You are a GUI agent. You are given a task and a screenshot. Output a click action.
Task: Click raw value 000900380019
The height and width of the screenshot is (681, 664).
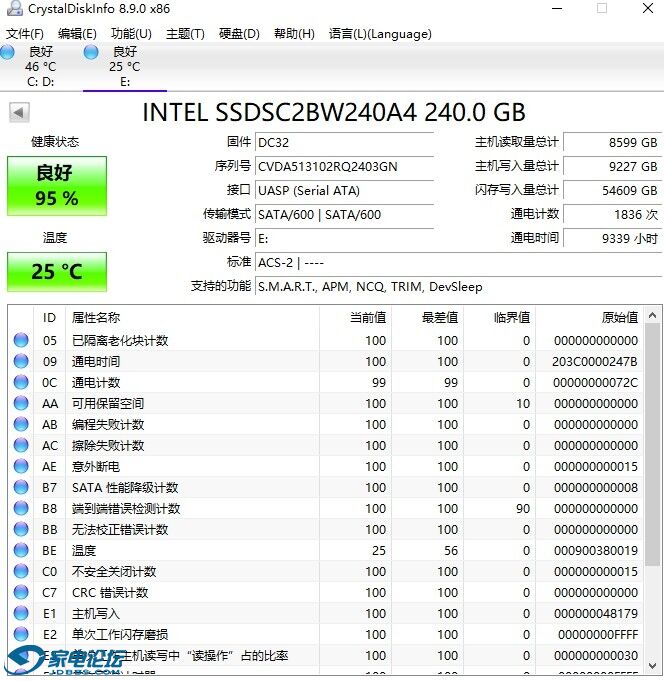pyautogui.click(x=595, y=550)
